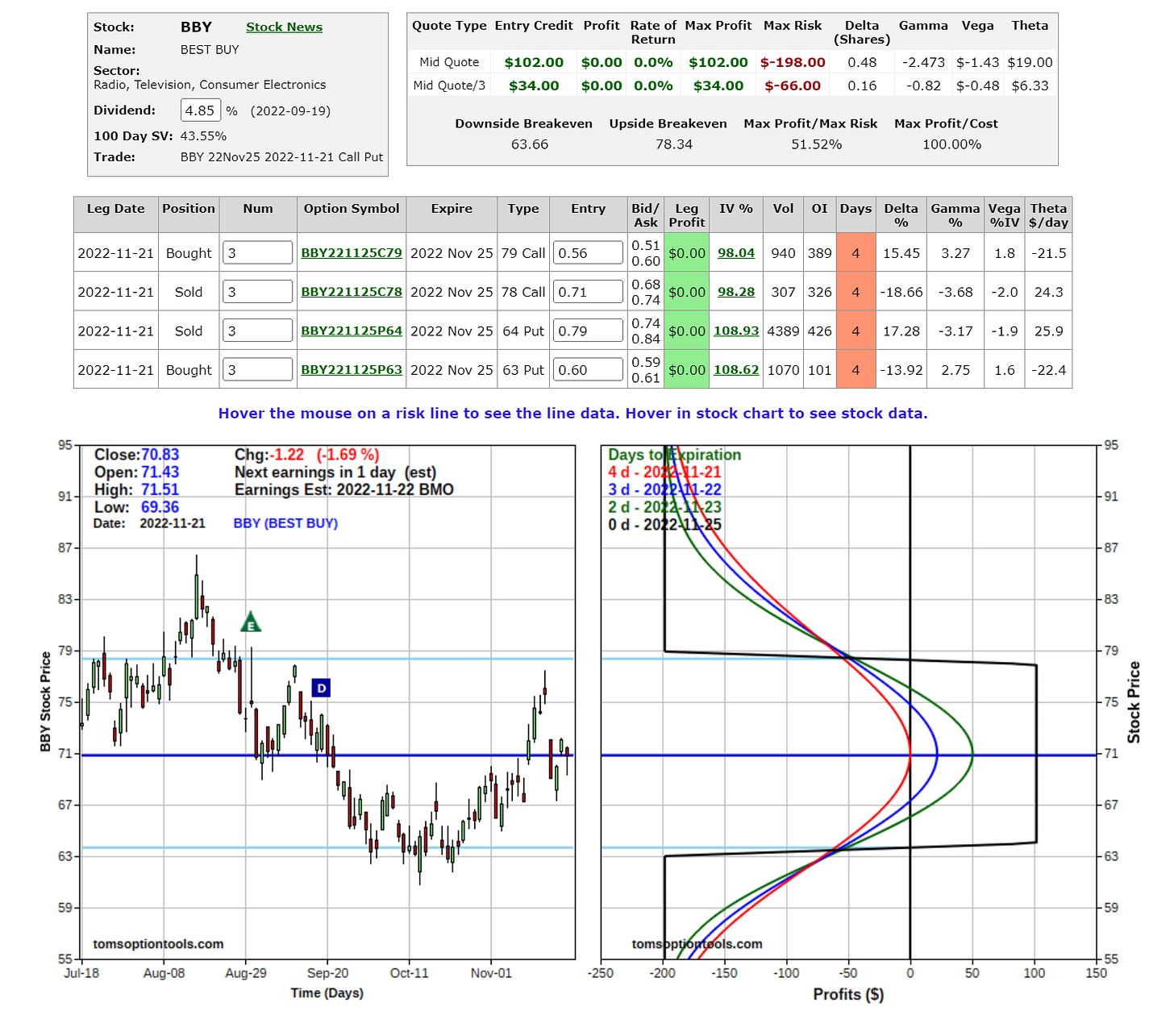Open the Stock News link
The width and height of the screenshot is (1174, 1036).
point(284,27)
